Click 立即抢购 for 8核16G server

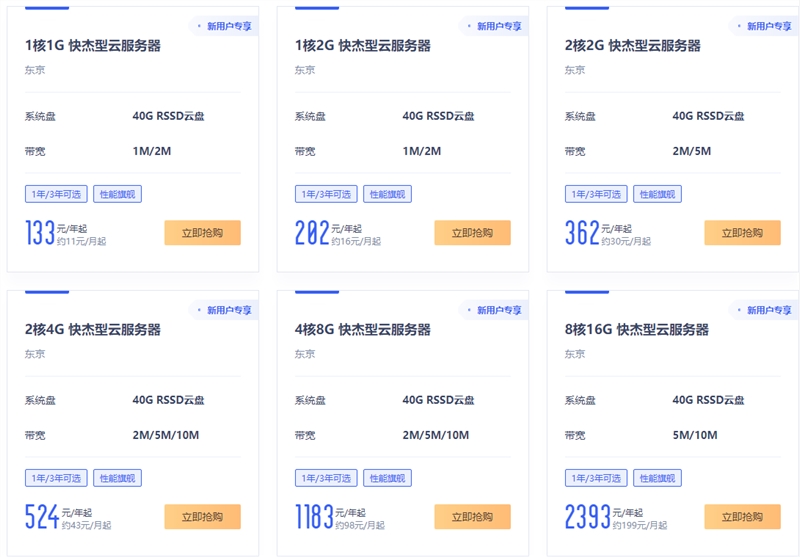(x=742, y=517)
